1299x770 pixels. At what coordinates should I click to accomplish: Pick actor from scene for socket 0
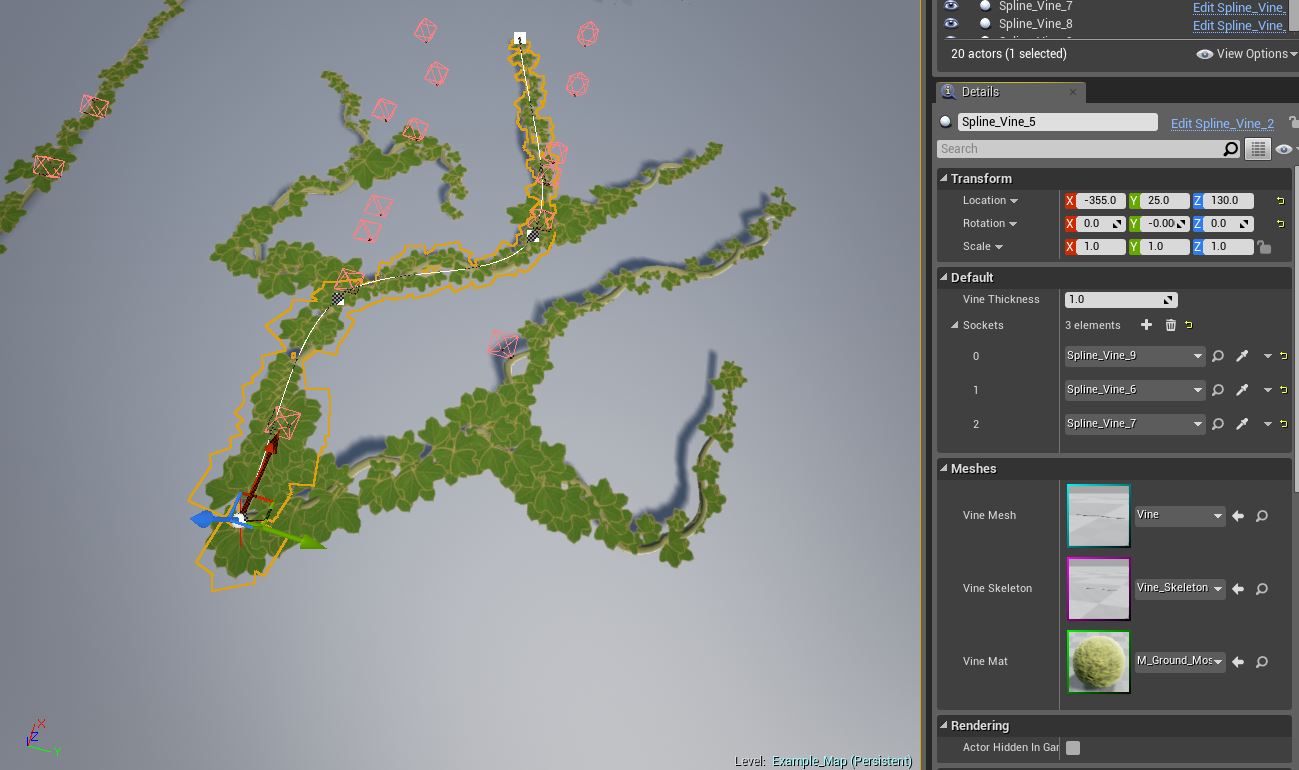(x=1242, y=356)
